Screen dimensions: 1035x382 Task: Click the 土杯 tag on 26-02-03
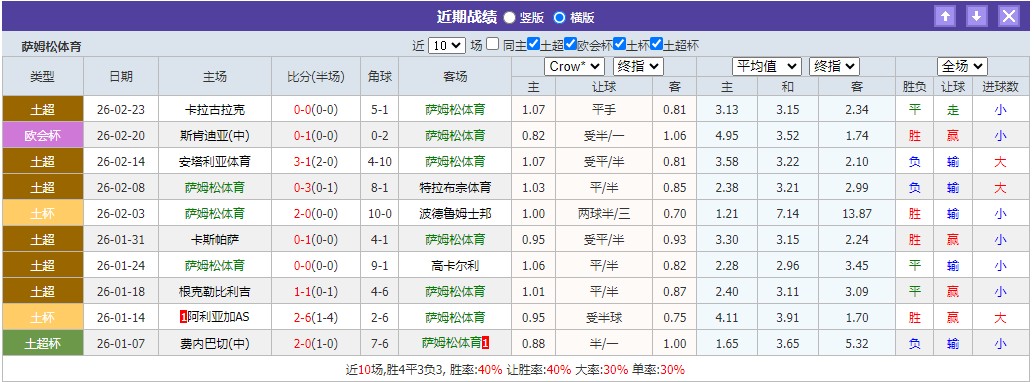(x=43, y=214)
